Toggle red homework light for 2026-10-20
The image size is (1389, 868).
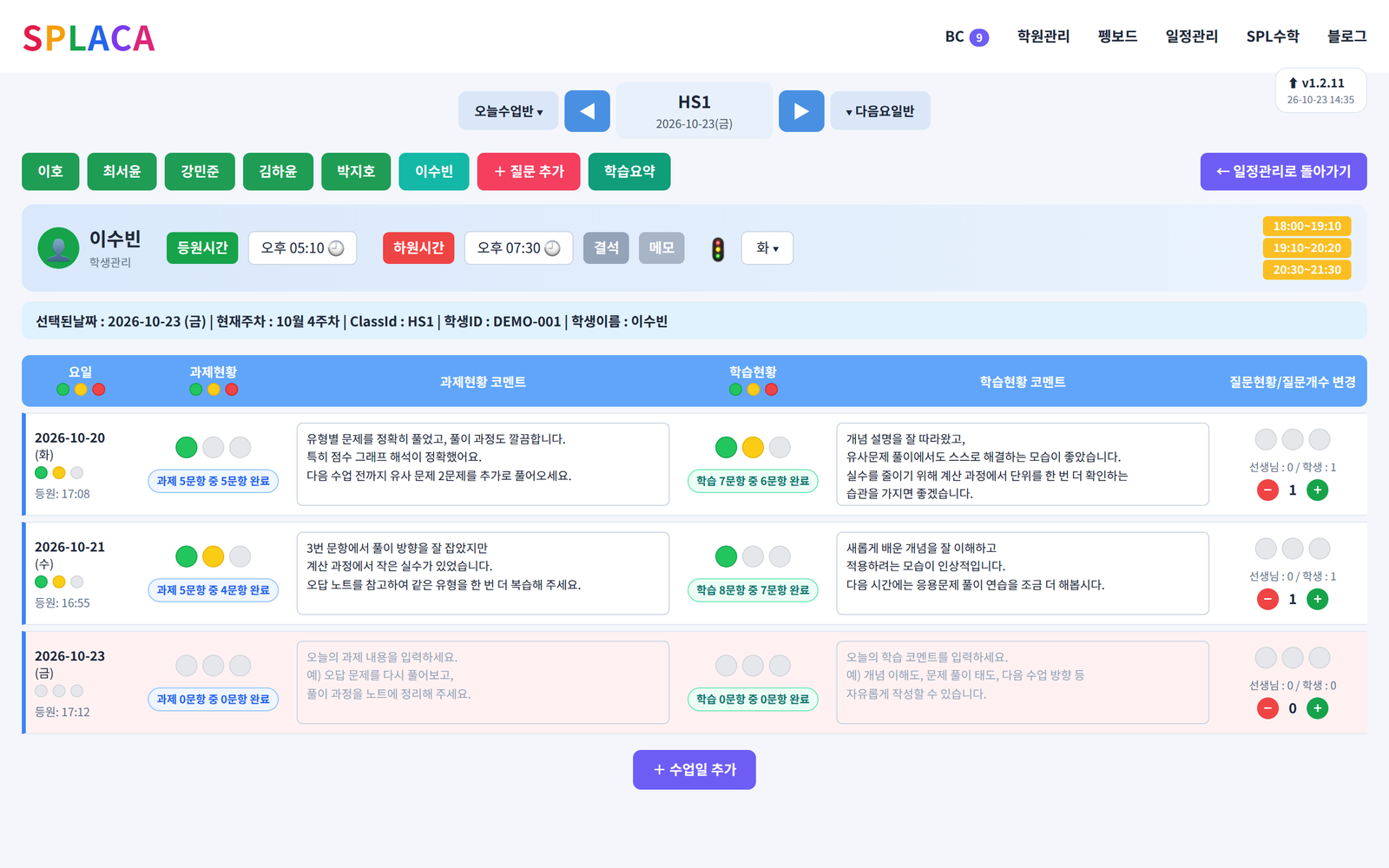coord(240,447)
